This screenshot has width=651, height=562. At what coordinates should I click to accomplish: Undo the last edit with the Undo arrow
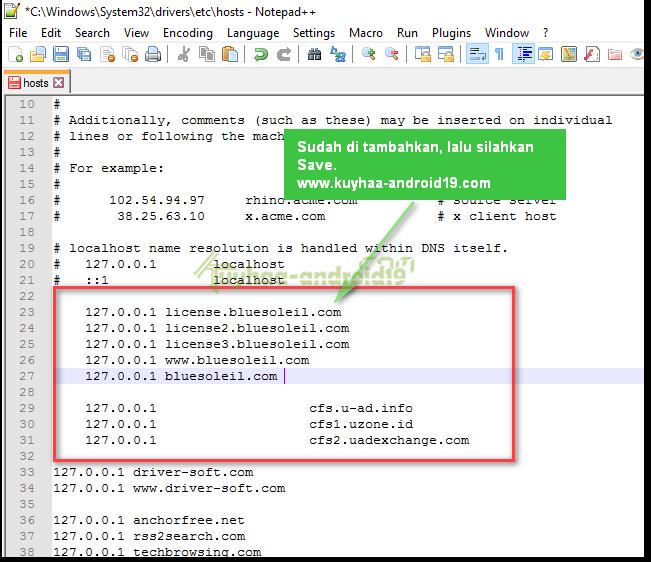261,54
